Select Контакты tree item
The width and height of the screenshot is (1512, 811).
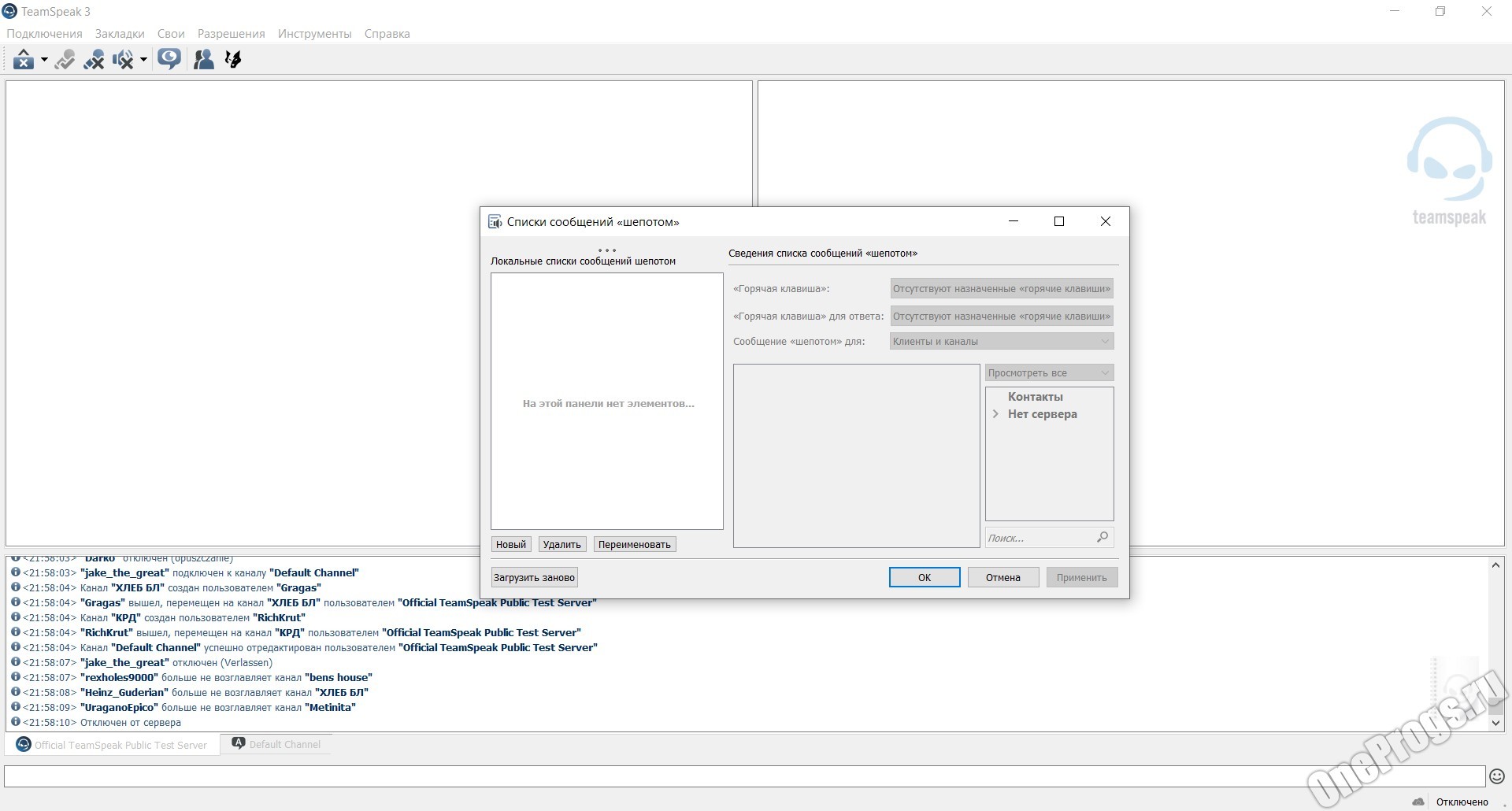click(x=1036, y=397)
